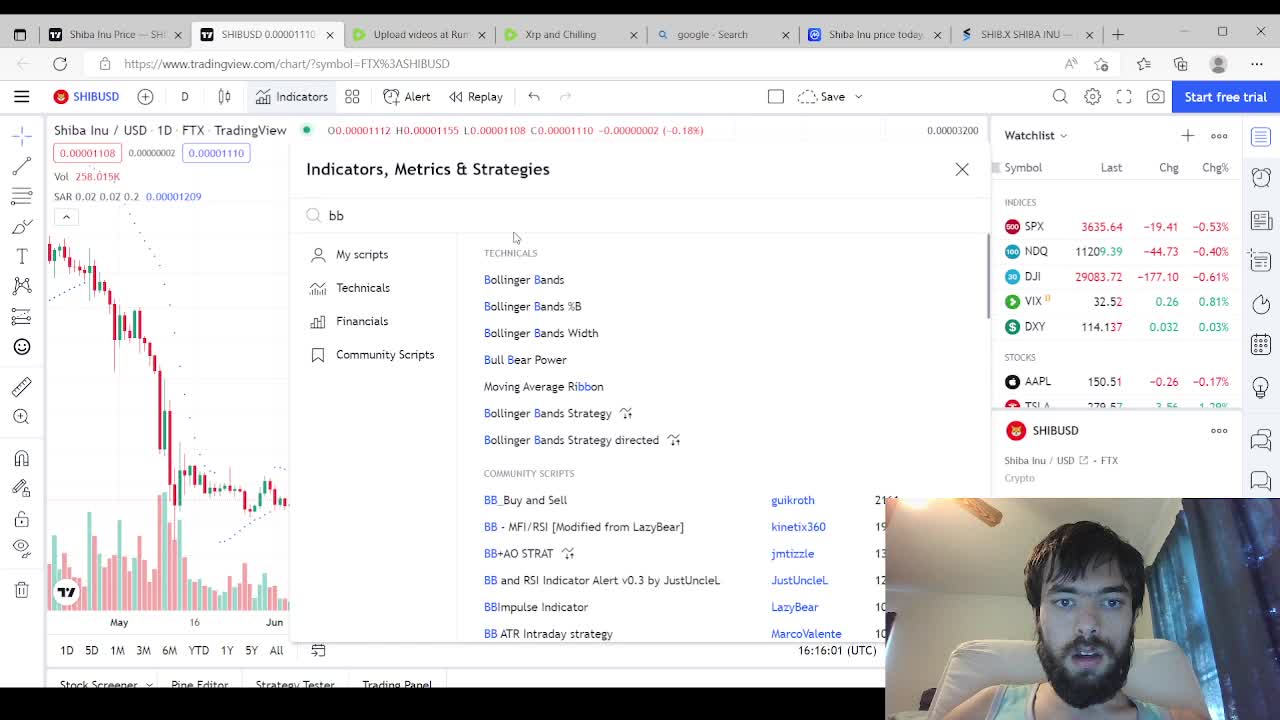The width and height of the screenshot is (1280, 720).
Task: Switch to Shiba Inu price today tab
Action: 876,34
